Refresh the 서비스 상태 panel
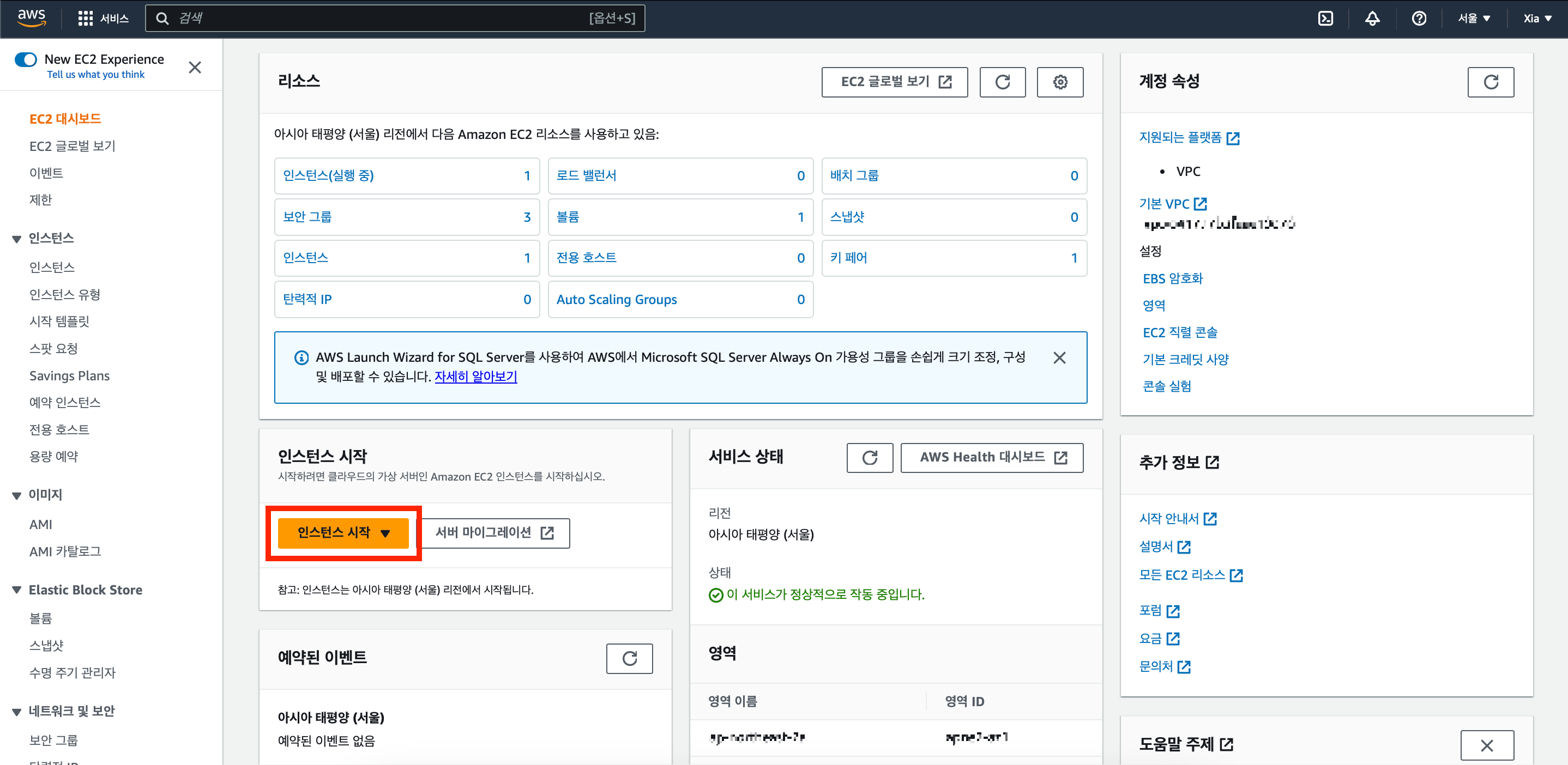 [x=869, y=458]
